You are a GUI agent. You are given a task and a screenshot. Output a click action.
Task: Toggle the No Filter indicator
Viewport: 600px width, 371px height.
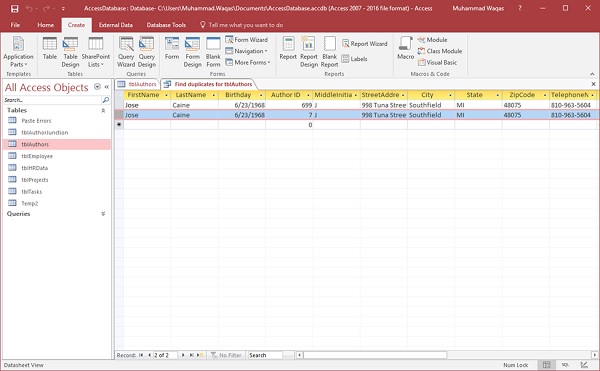[226, 355]
